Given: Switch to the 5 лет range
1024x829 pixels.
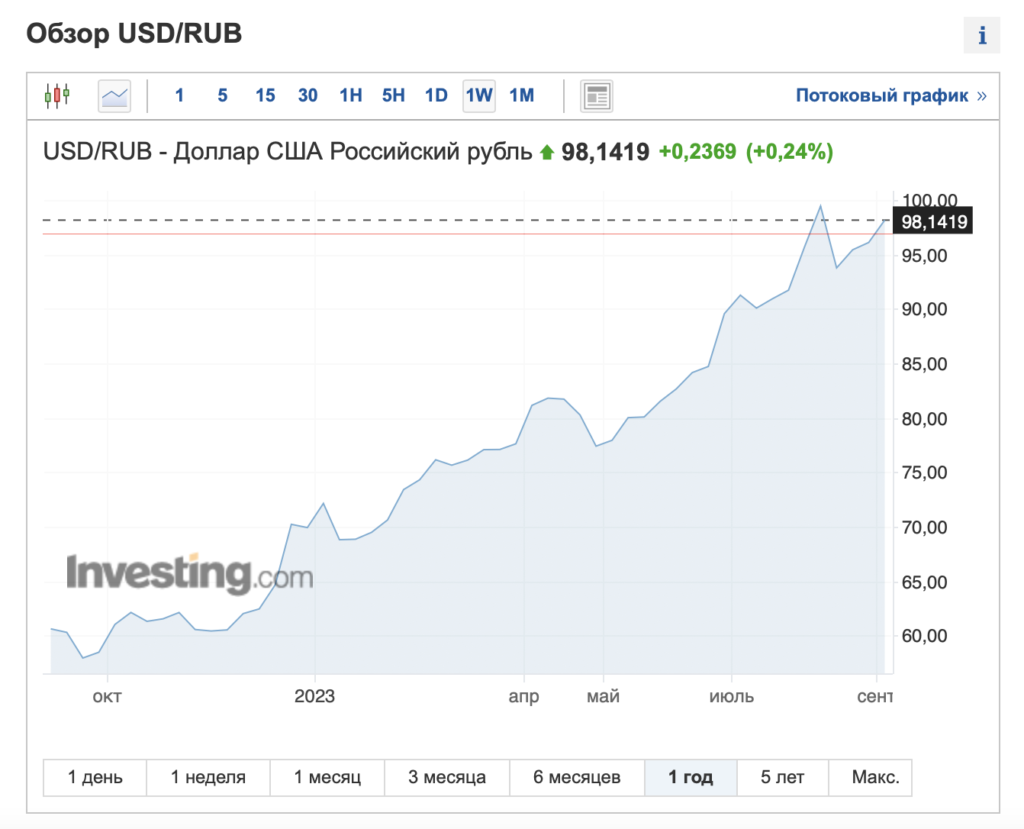Looking at the screenshot, I should 782,777.
